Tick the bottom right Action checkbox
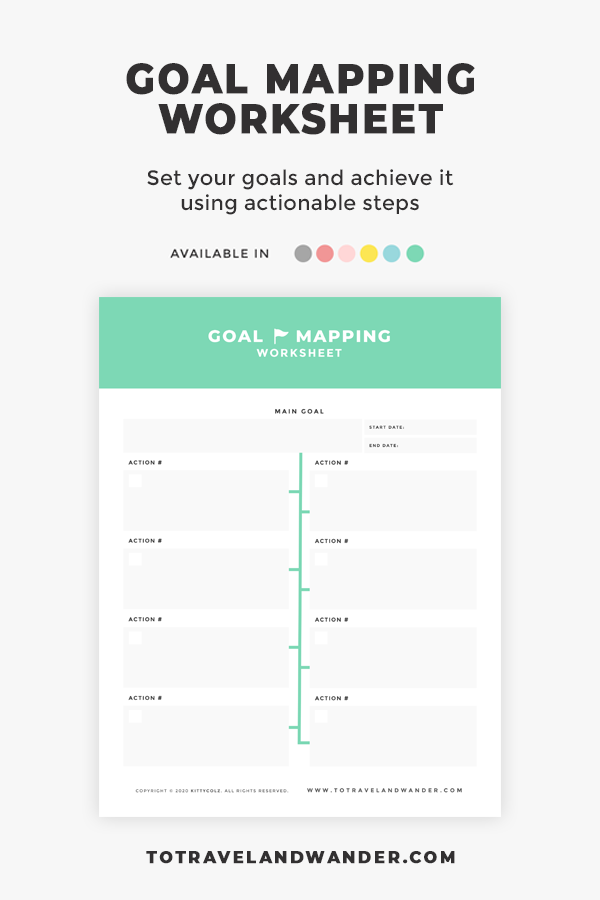This screenshot has width=600, height=900. click(x=321, y=716)
